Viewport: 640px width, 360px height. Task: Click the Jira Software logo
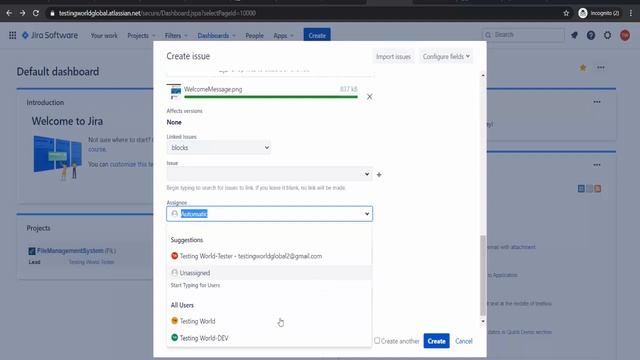pyautogui.click(x=50, y=36)
